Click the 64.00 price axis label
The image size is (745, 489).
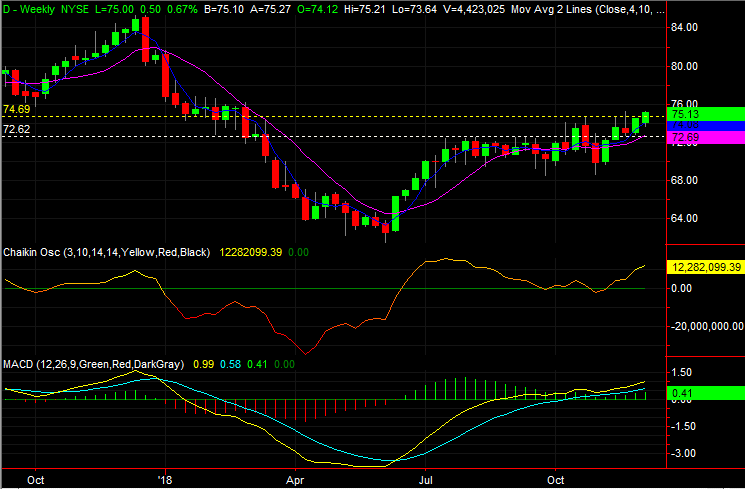pos(684,218)
